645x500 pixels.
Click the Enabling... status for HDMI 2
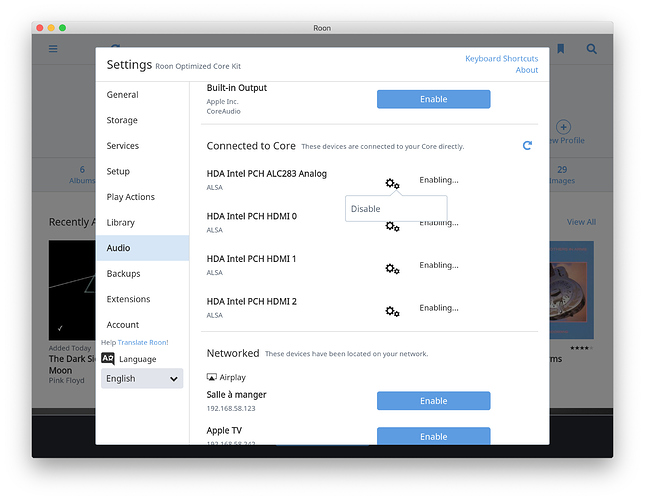pyautogui.click(x=439, y=308)
